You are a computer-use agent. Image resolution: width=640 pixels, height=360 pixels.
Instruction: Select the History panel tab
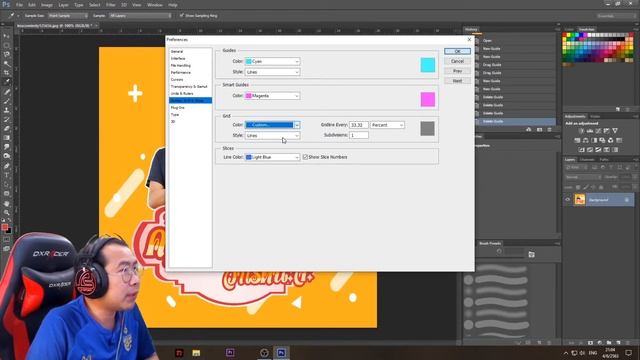pos(471,29)
